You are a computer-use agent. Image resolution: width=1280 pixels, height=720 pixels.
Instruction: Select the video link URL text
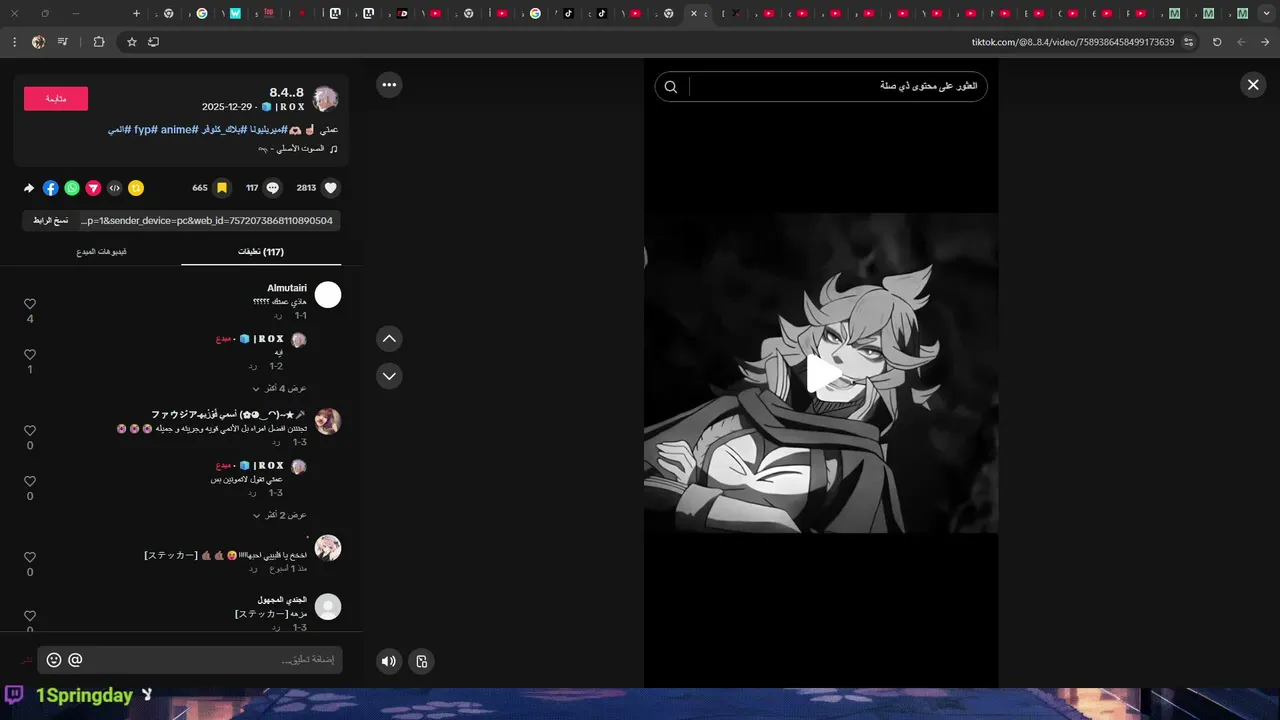tap(207, 220)
